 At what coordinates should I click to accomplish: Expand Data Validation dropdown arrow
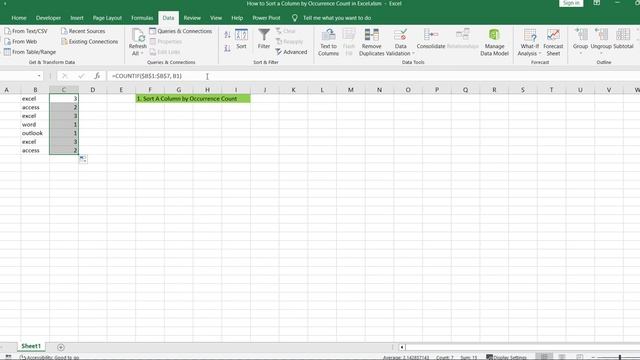[413, 53]
